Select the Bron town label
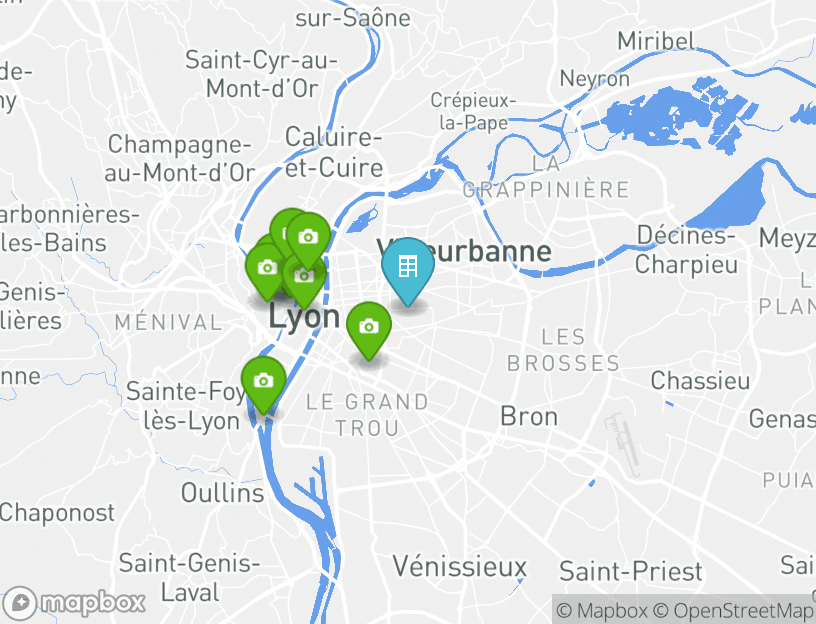This screenshot has width=816, height=624. [529, 416]
